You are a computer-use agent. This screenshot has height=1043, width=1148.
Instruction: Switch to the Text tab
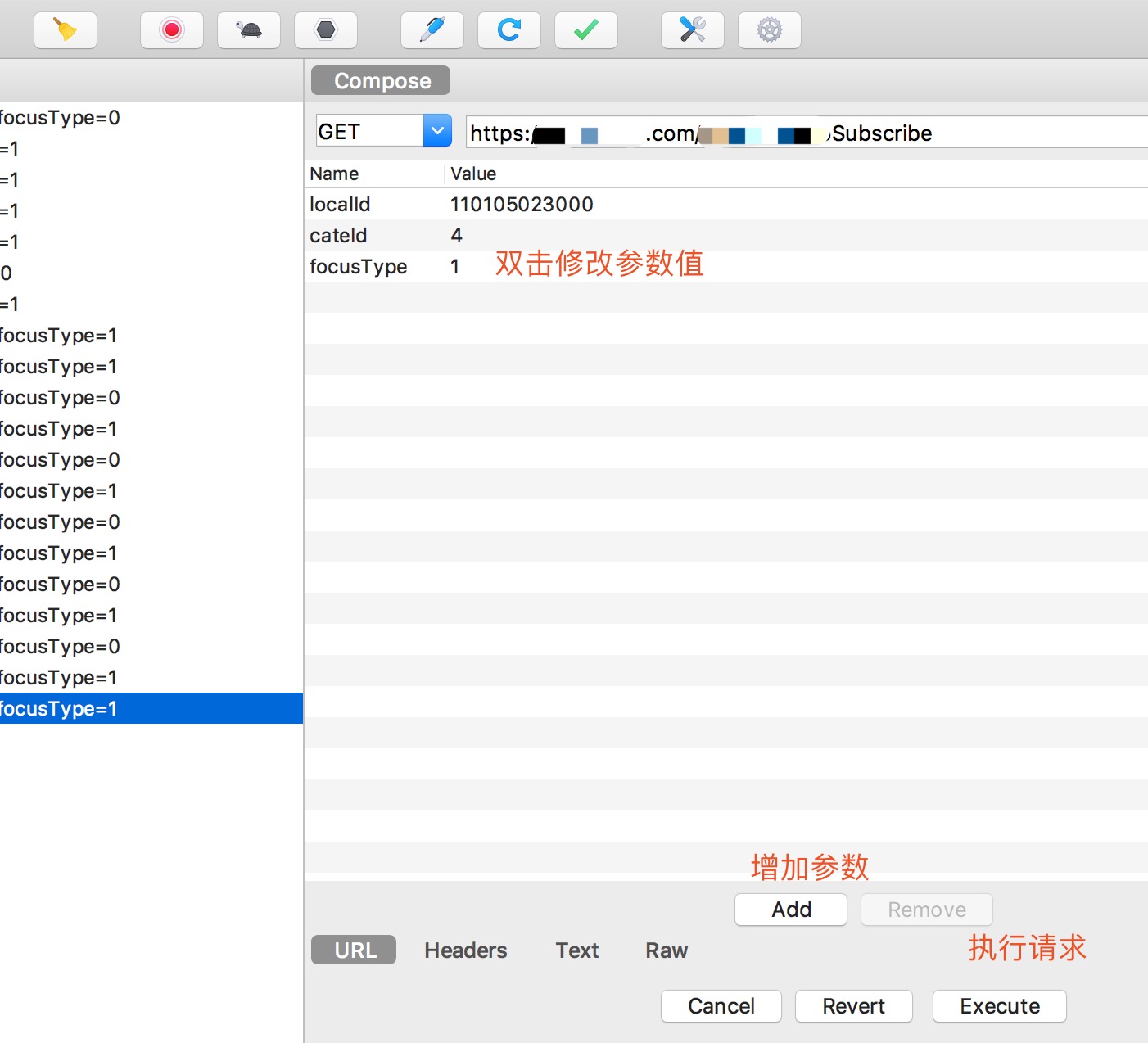[577, 950]
